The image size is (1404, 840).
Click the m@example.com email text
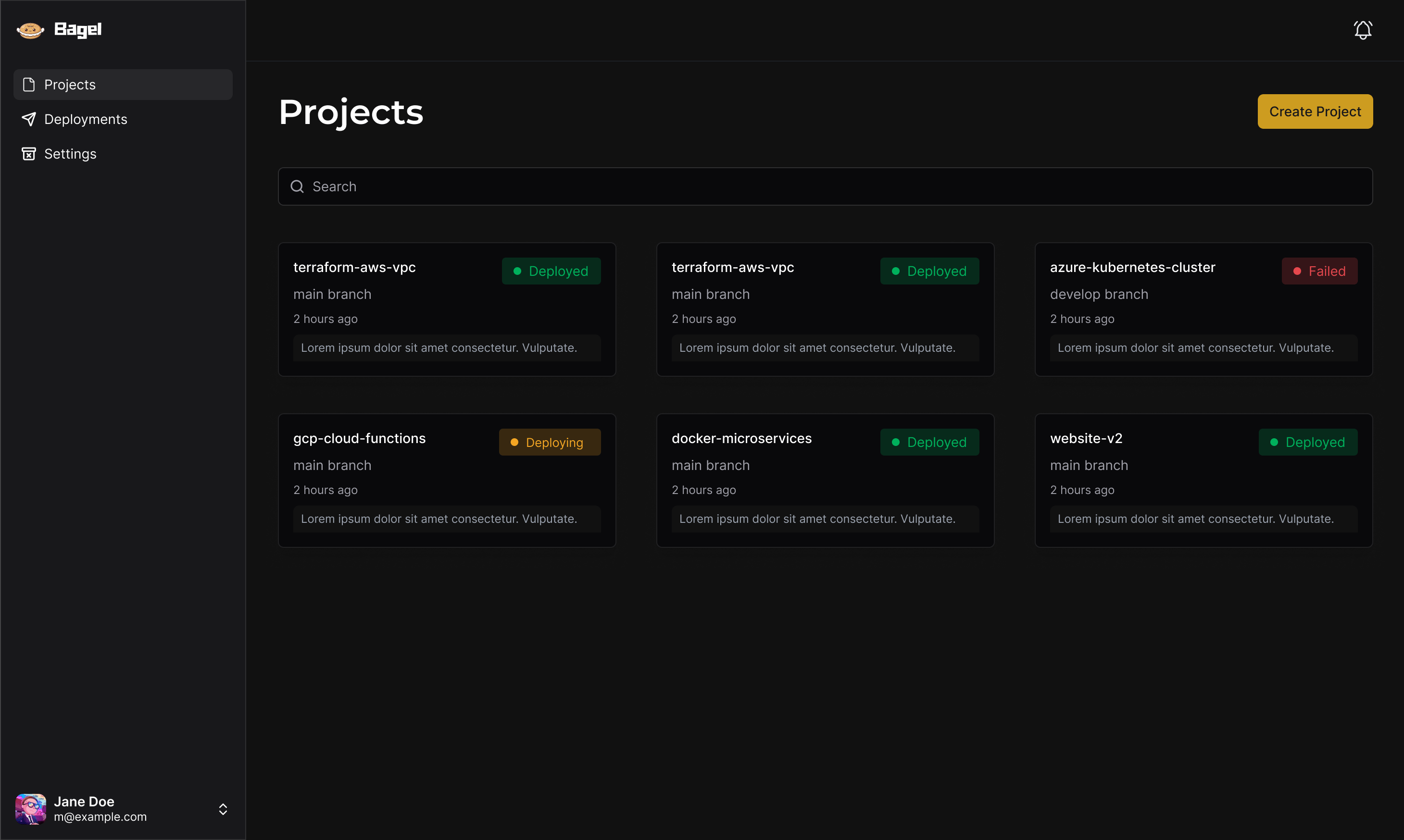100,817
